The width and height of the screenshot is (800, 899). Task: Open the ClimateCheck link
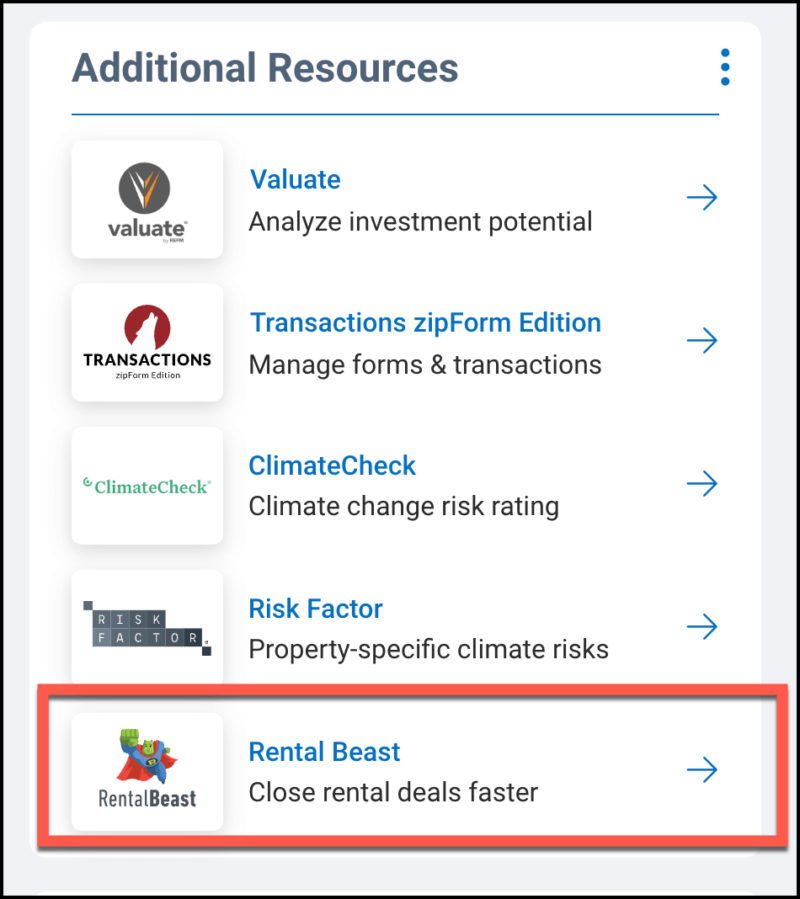(x=331, y=465)
